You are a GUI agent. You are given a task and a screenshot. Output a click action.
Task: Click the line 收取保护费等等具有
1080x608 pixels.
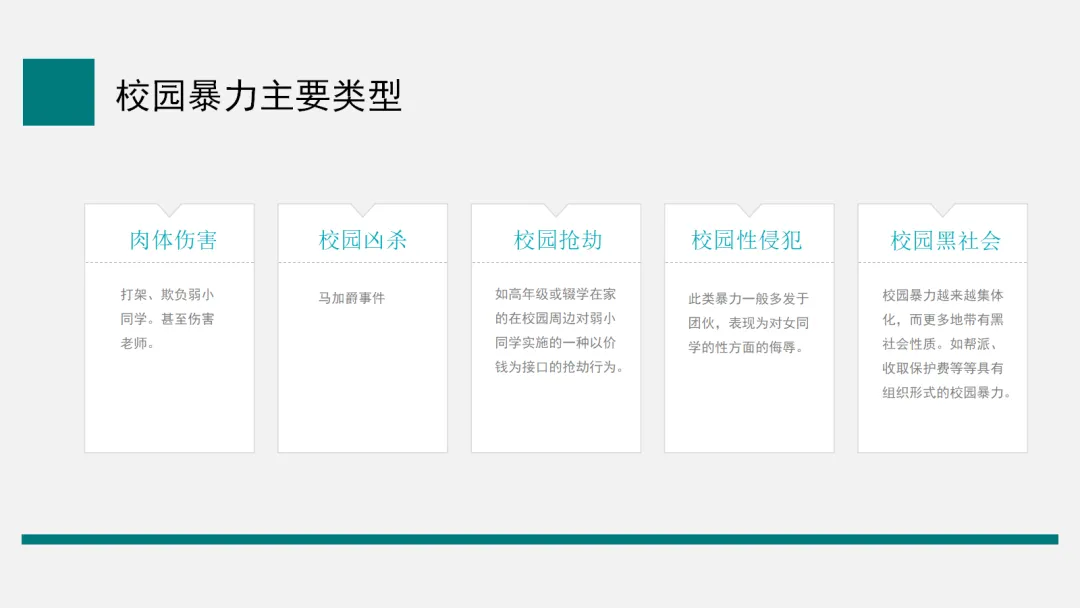pyautogui.click(x=942, y=368)
